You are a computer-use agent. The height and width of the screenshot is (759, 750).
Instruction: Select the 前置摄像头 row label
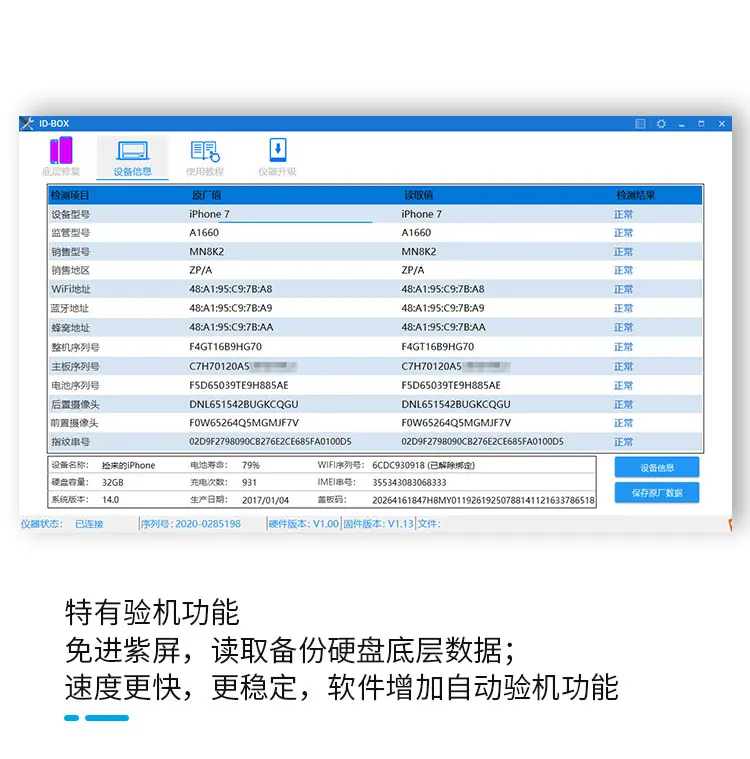pyautogui.click(x=75, y=423)
